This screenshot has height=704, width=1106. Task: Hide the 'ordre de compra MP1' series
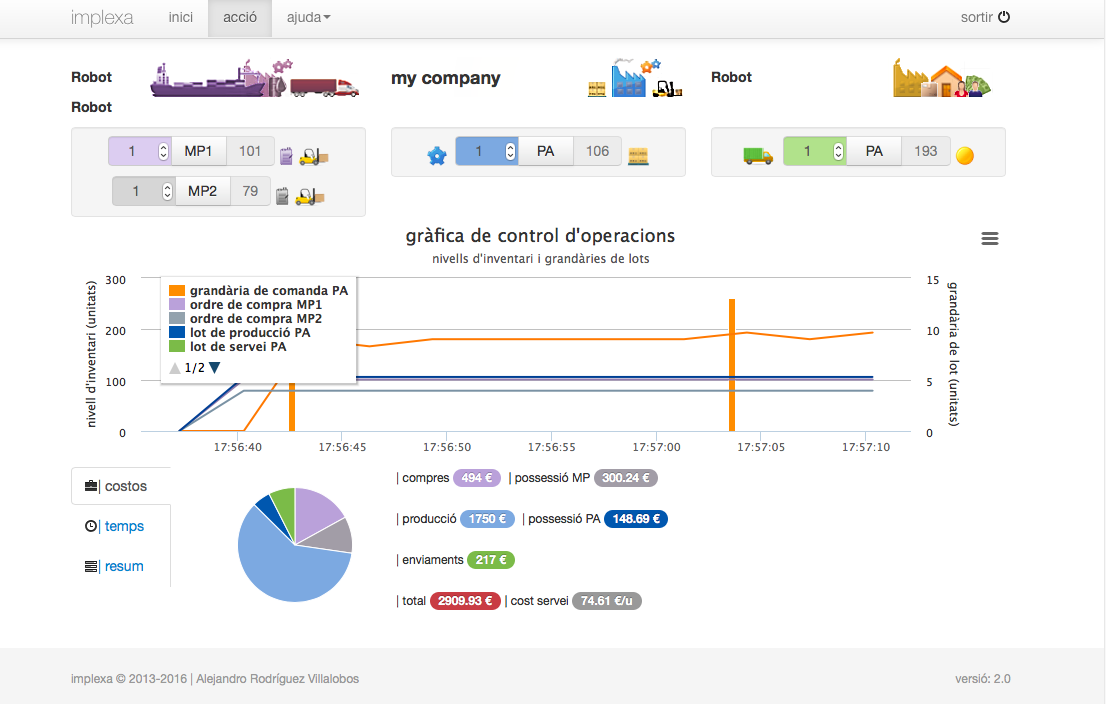(x=255, y=304)
